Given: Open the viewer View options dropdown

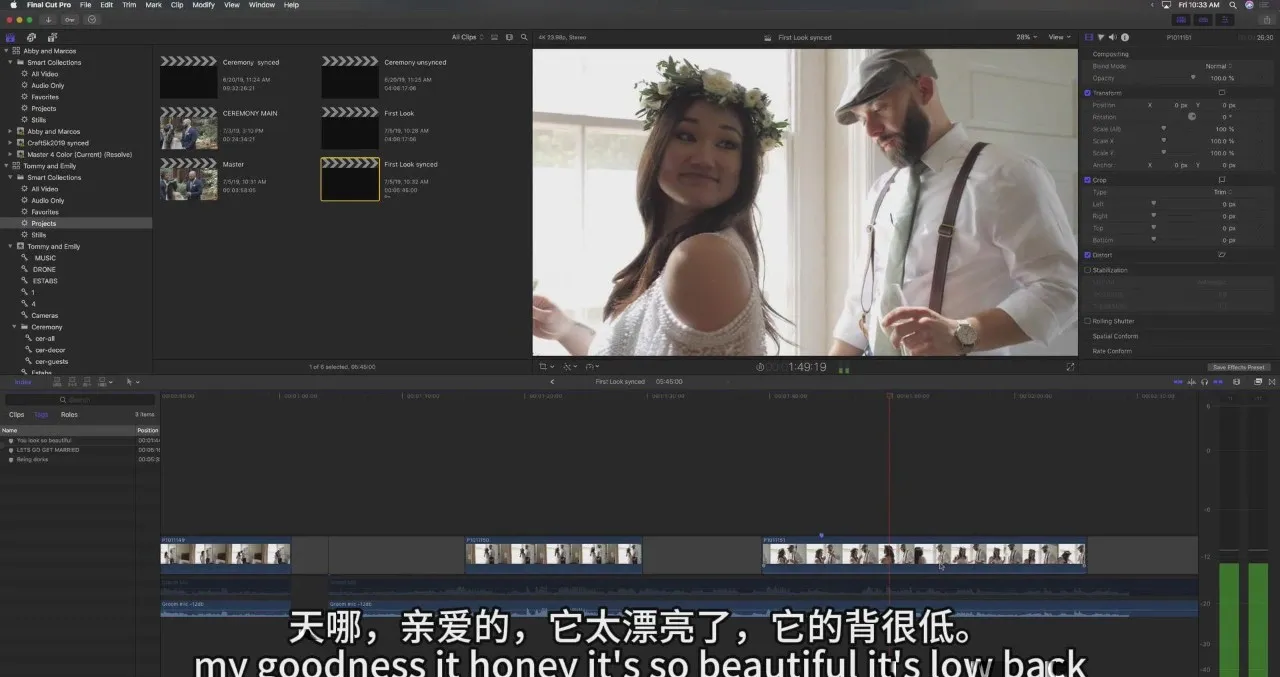Looking at the screenshot, I should pyautogui.click(x=1059, y=37).
